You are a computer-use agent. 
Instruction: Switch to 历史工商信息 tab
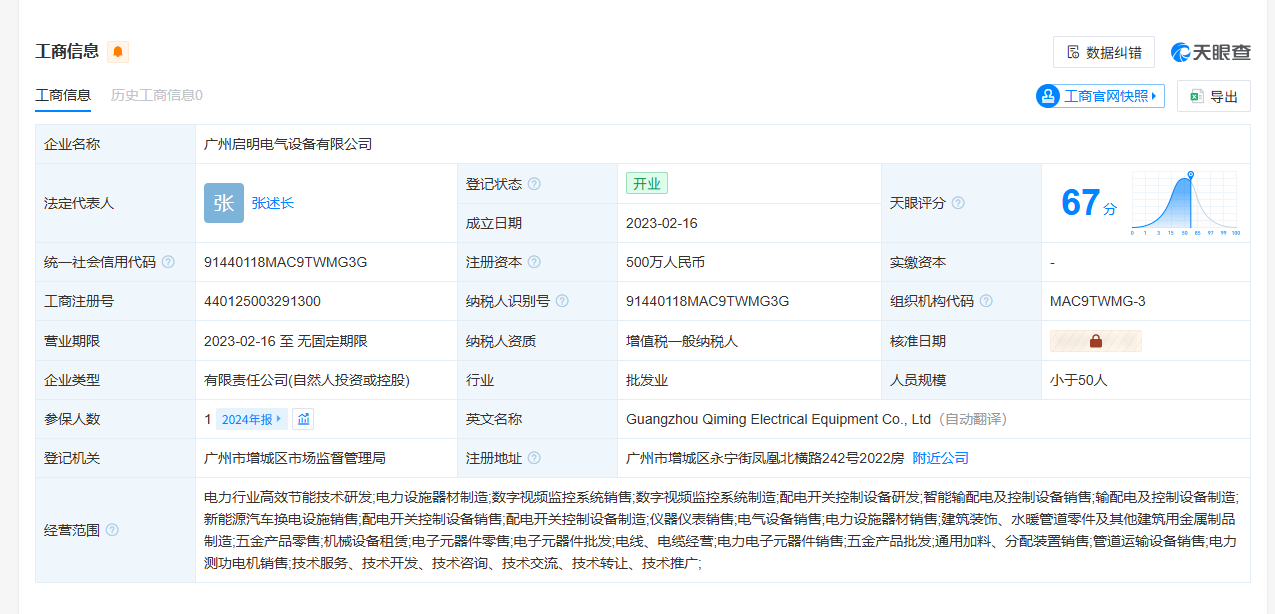tap(156, 95)
